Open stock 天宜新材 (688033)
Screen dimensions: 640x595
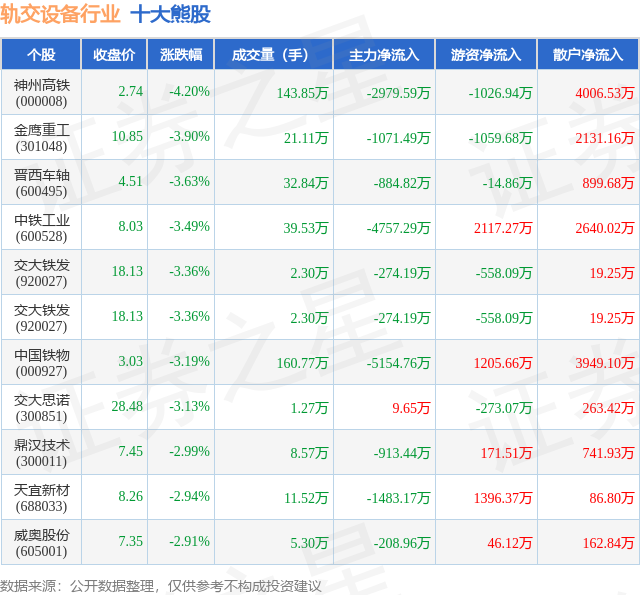coord(42,498)
